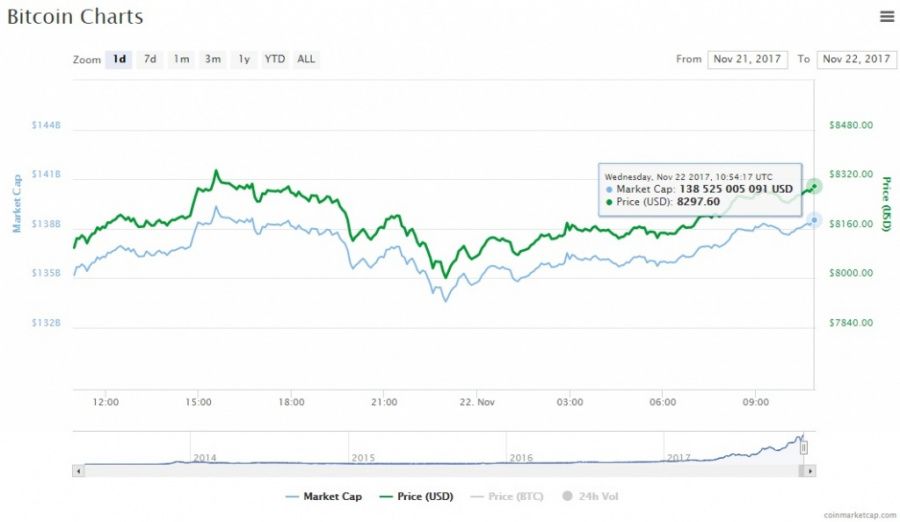Click the 15:00 x-axis label

tap(198, 402)
